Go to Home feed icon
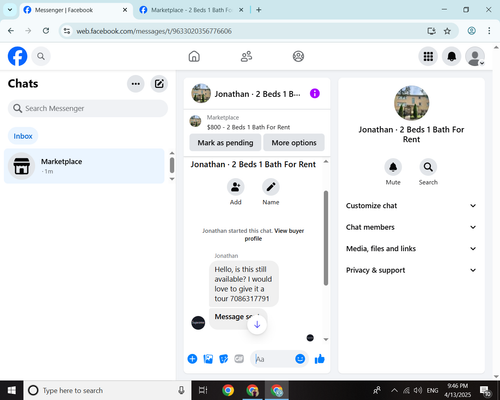500x400 pixels. [194, 56]
